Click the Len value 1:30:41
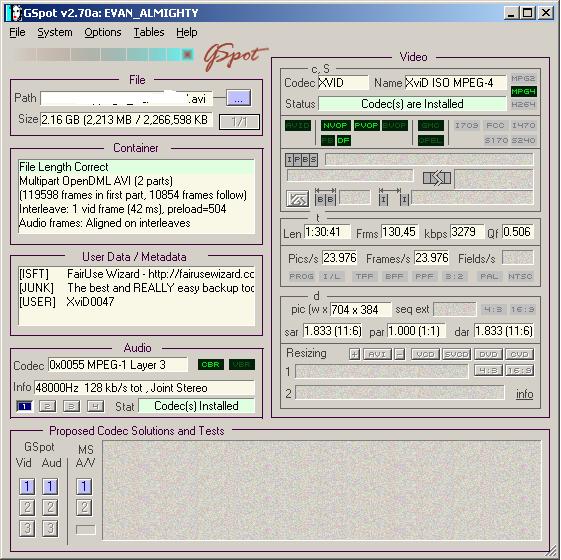Screen dimensions: 561x560 [x=327, y=232]
